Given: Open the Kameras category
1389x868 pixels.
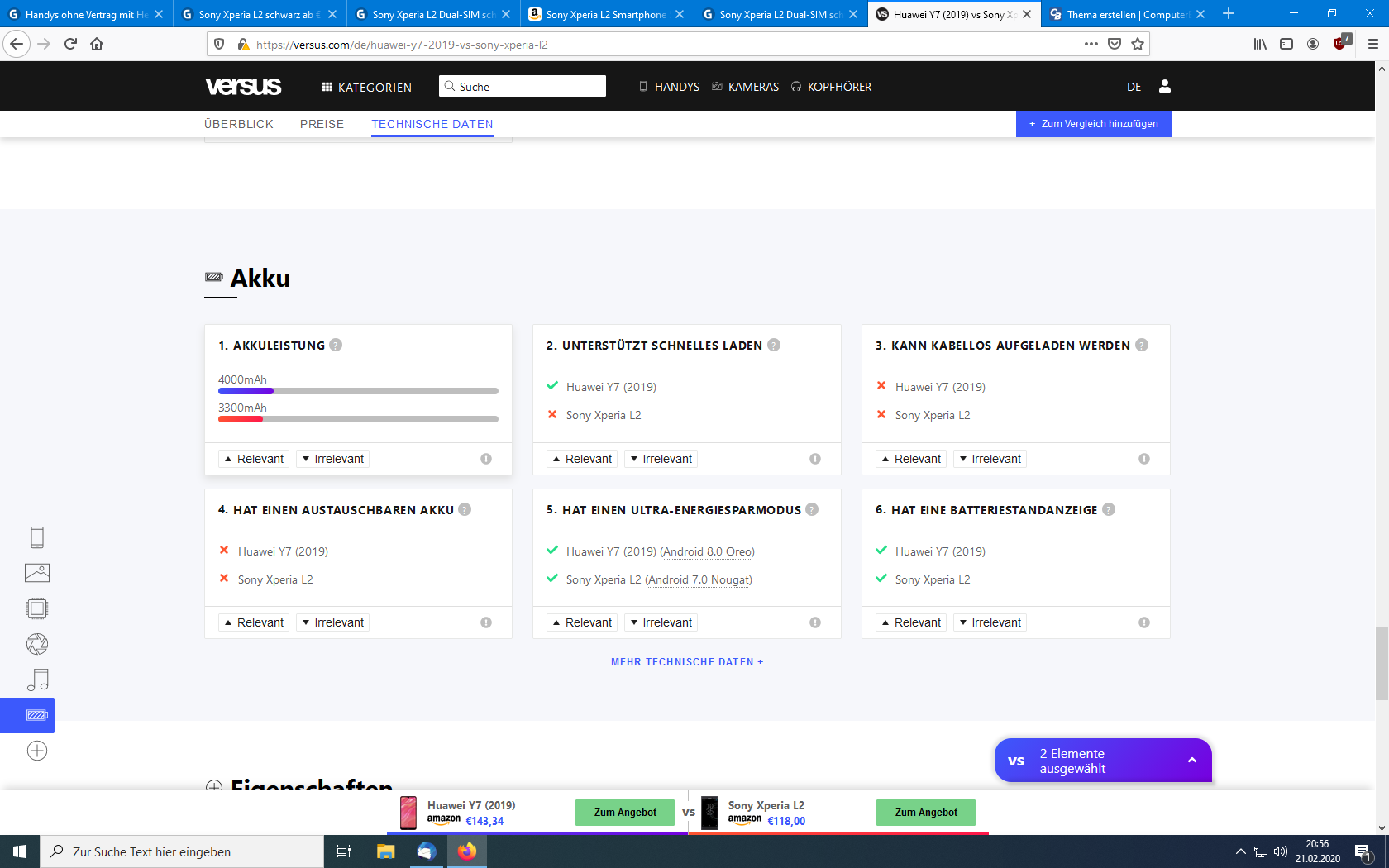Looking at the screenshot, I should pos(745,87).
